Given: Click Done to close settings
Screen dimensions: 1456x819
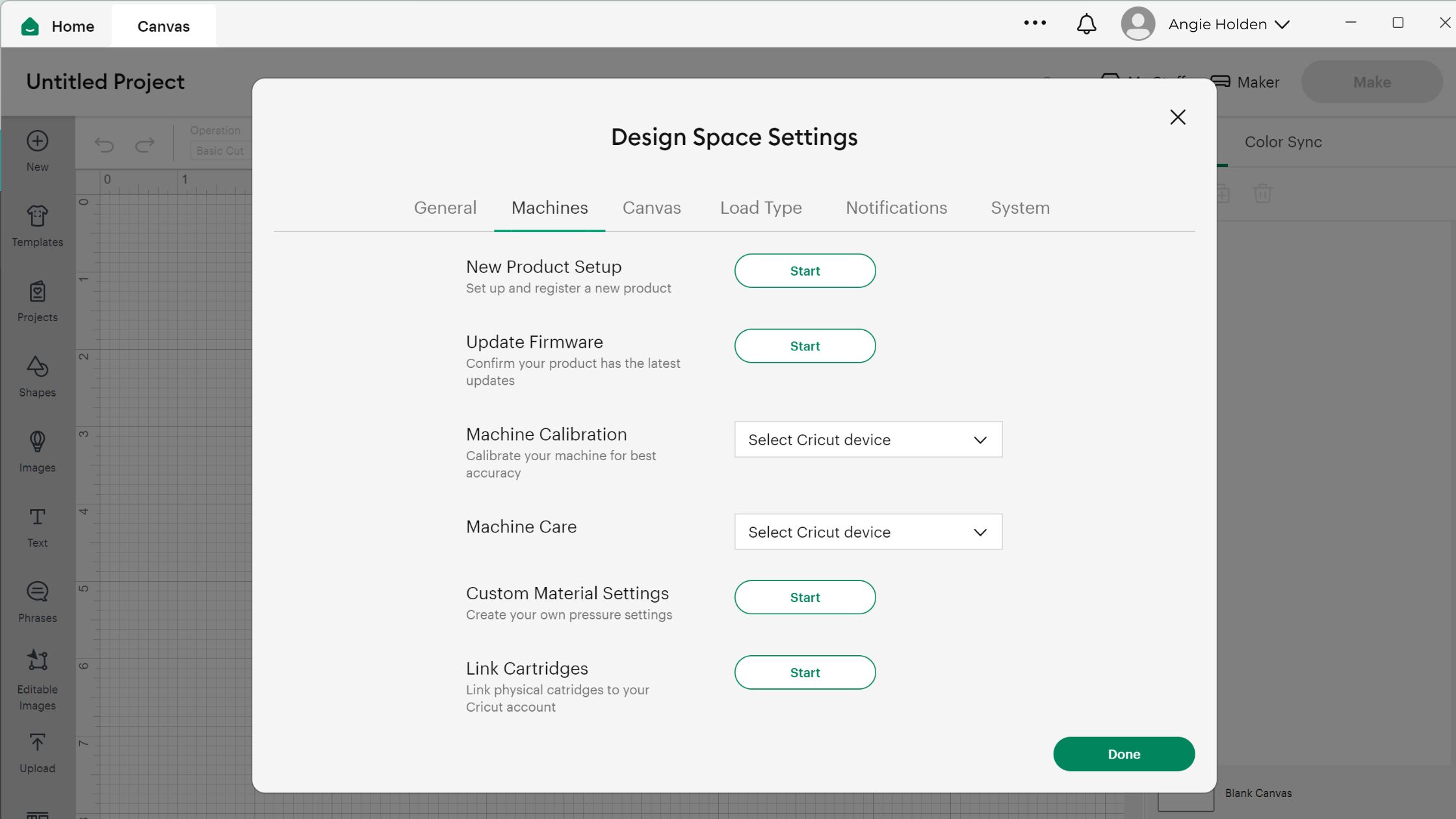Looking at the screenshot, I should (1123, 753).
